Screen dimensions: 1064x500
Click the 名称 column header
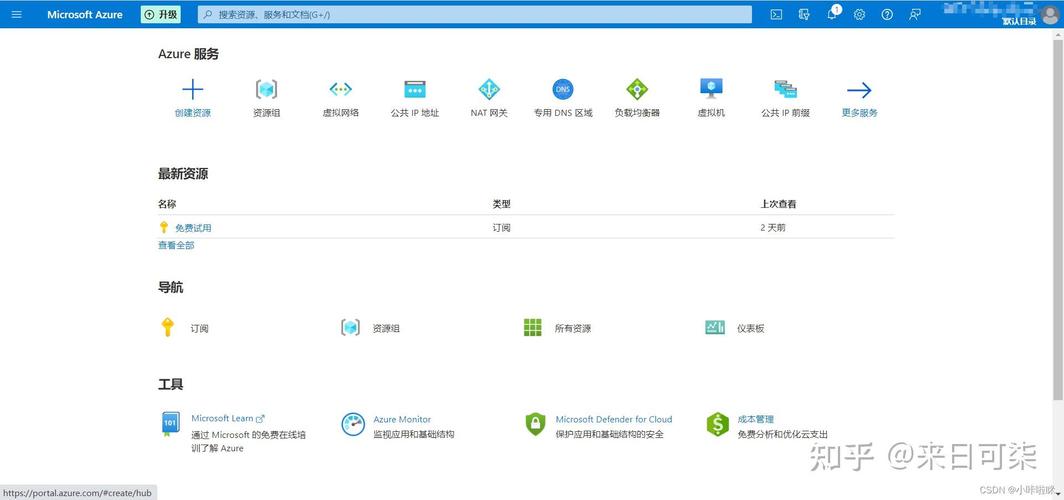[167, 204]
